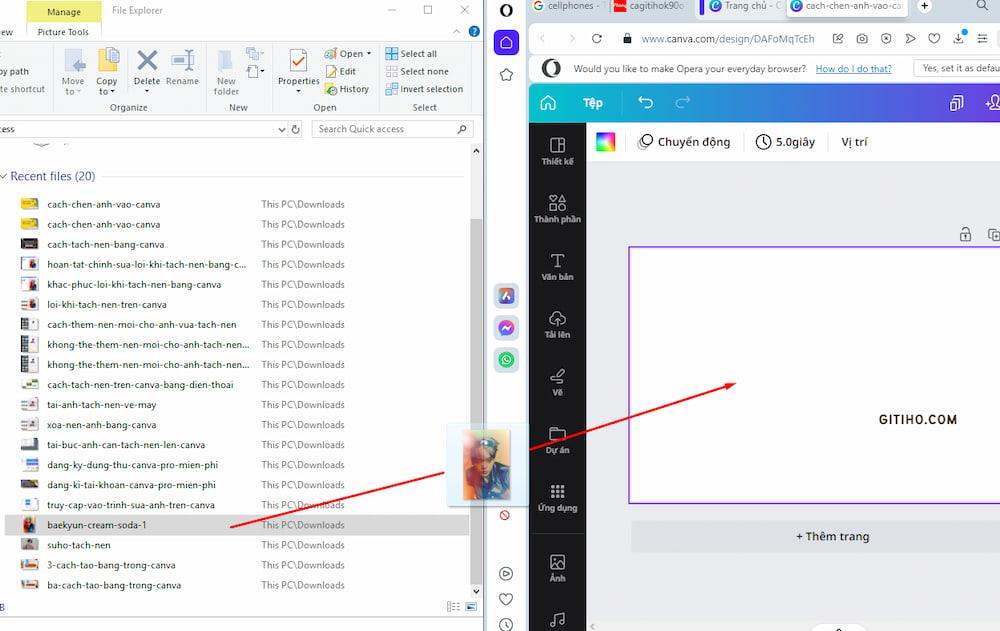Toggle the large icons view in File Explorer
Image resolution: width=1000 pixels, height=631 pixels.
(471, 606)
